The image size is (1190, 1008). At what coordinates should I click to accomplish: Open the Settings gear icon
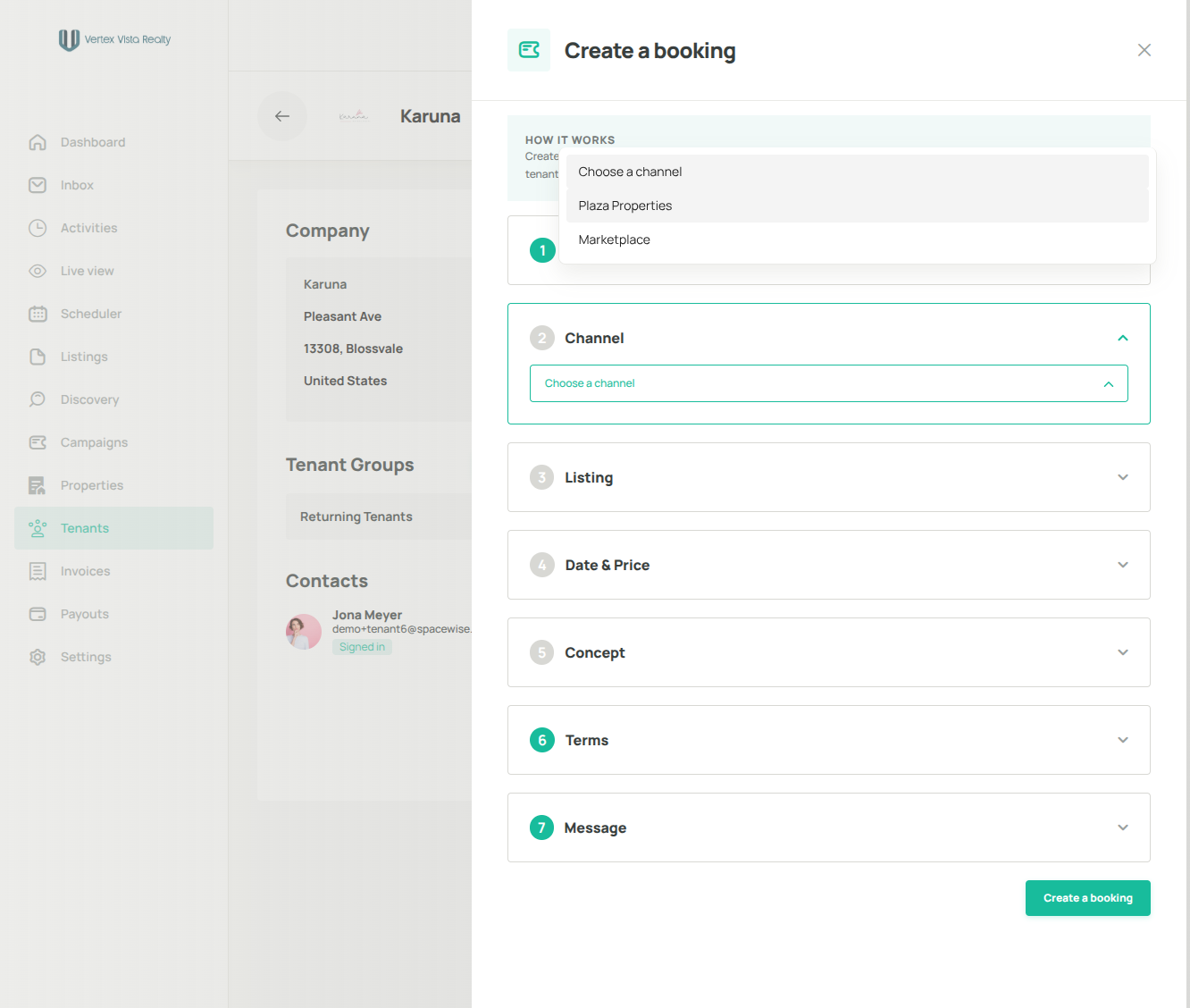coord(38,657)
